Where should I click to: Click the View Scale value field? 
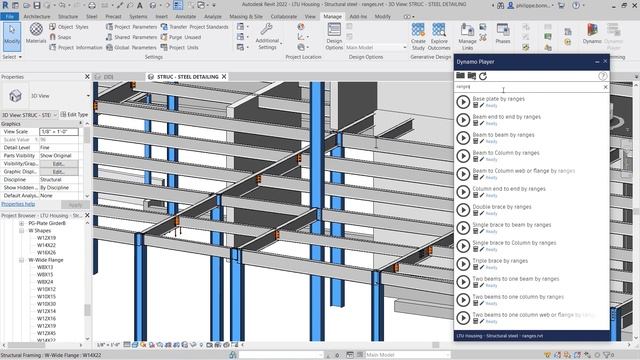pyautogui.click(x=59, y=132)
